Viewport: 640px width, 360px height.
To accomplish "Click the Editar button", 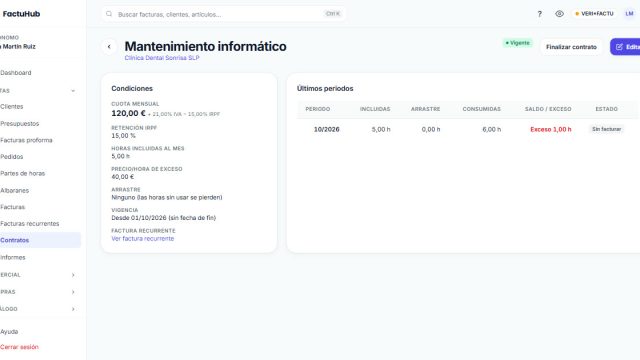I will (x=626, y=47).
